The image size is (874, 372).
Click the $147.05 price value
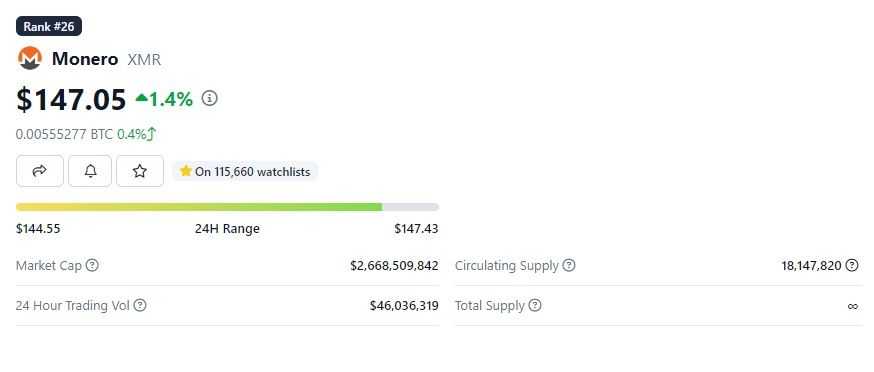coord(71,100)
